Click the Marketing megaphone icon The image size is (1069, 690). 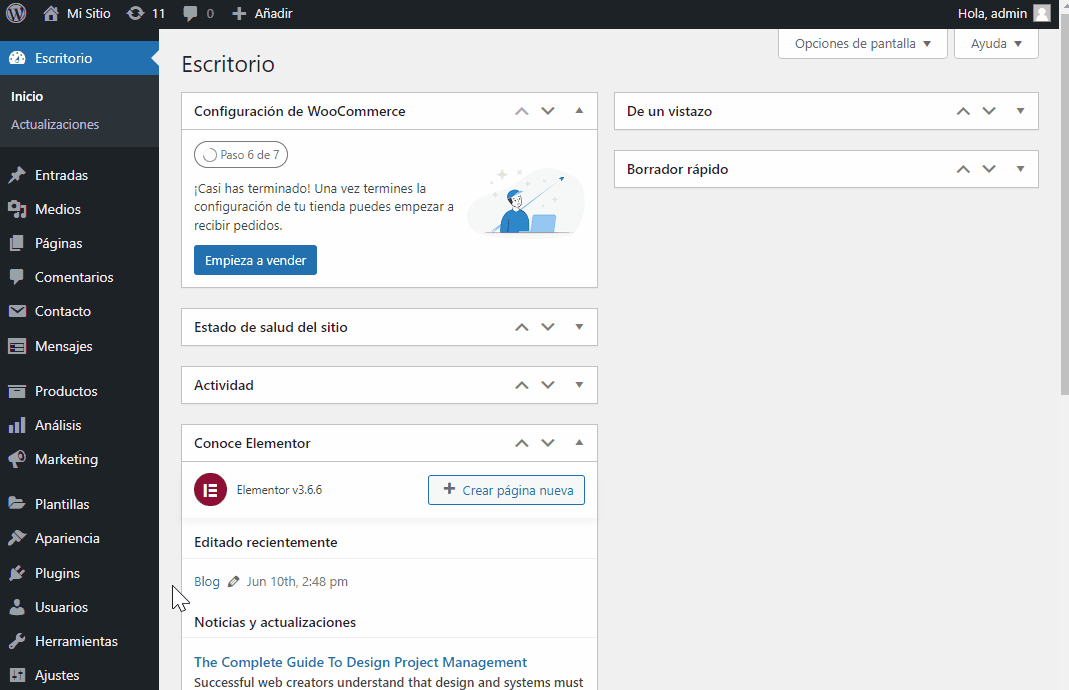click(x=17, y=459)
